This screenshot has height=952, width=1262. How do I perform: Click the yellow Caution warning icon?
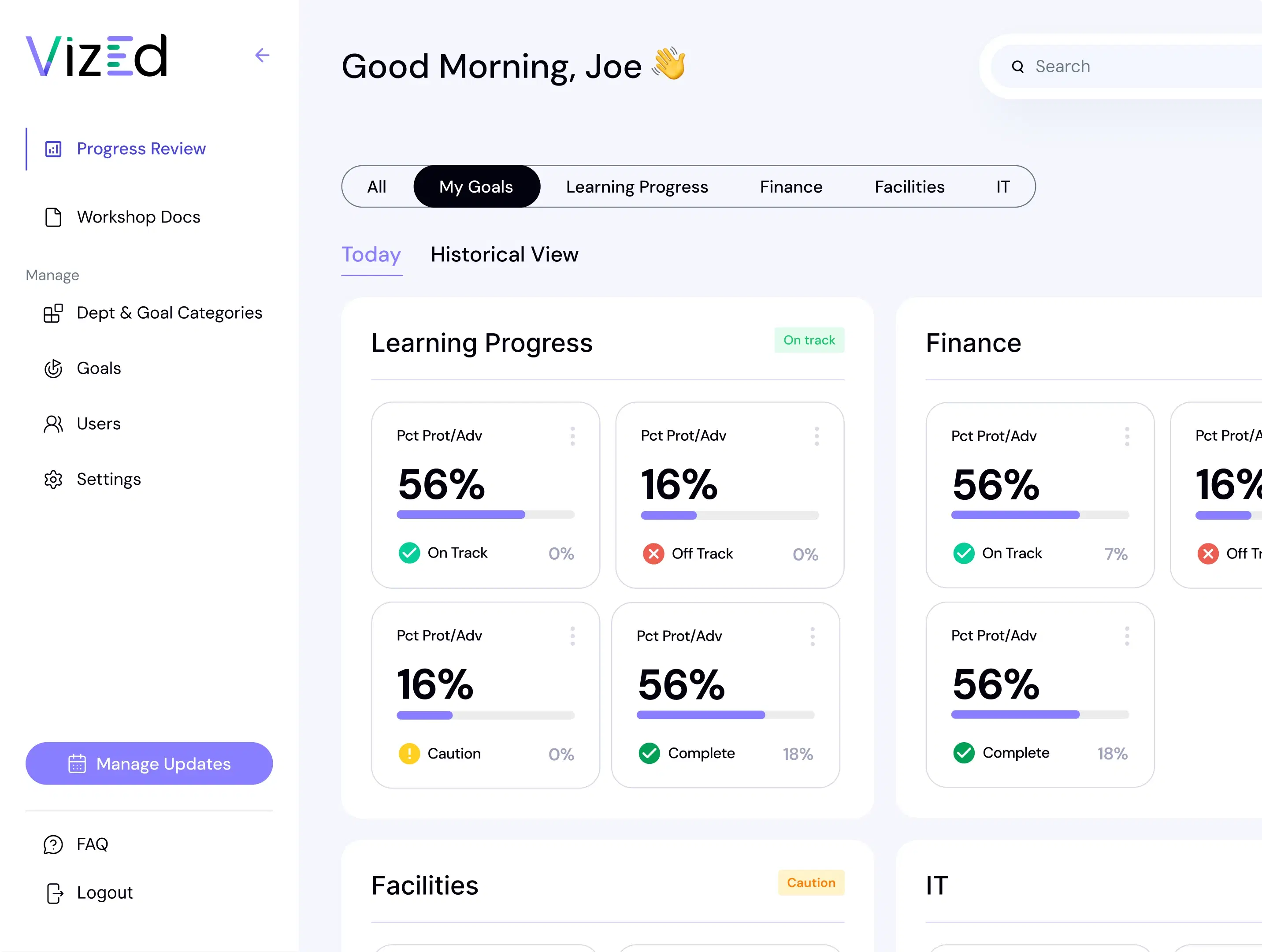click(x=409, y=753)
